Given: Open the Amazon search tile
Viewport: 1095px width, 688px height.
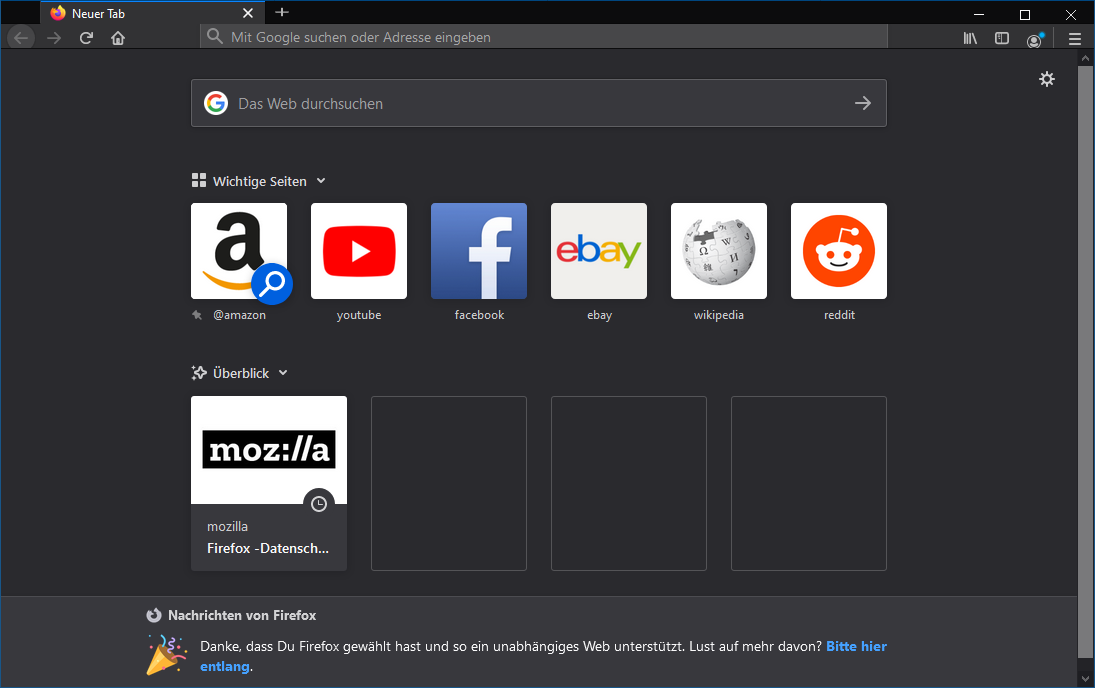Looking at the screenshot, I should (x=239, y=251).
